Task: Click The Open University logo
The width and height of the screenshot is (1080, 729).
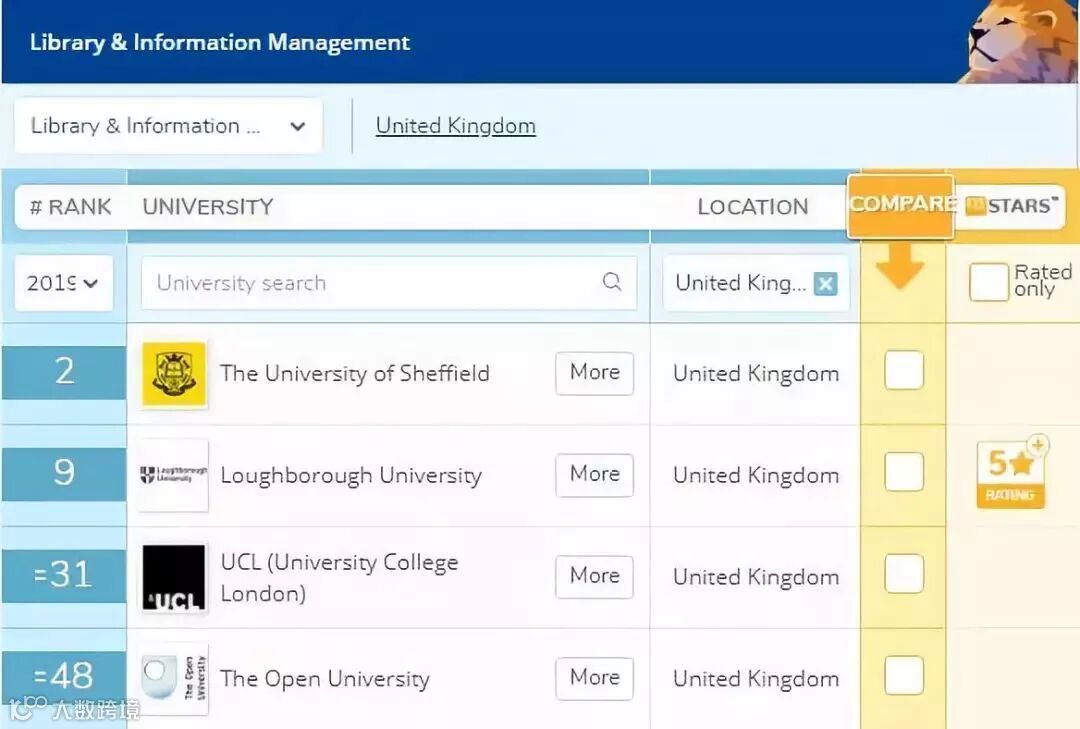Action: [174, 679]
